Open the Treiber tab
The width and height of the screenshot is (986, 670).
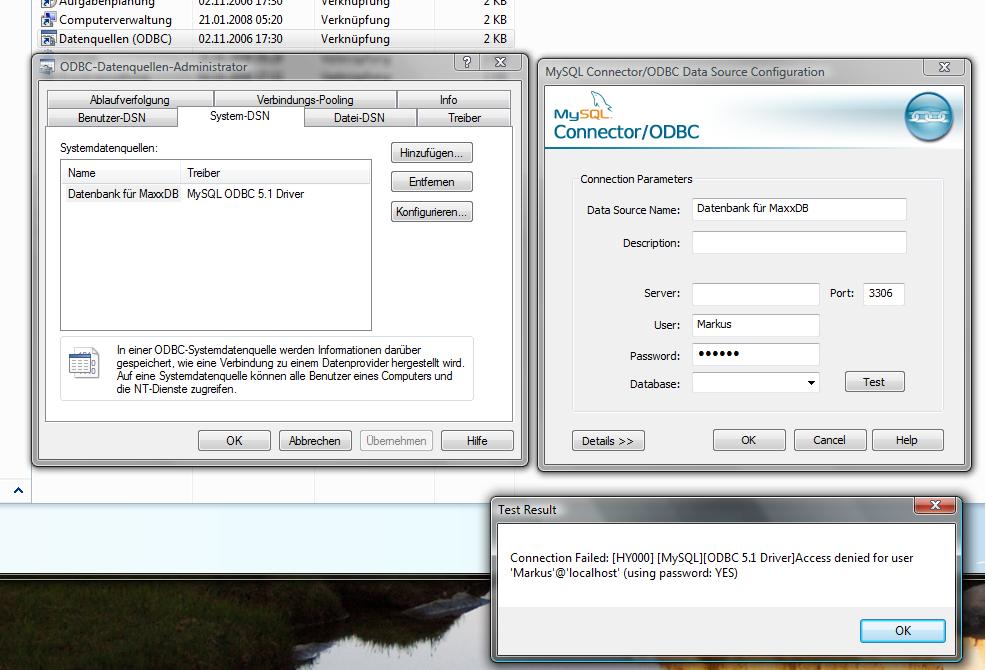point(464,118)
